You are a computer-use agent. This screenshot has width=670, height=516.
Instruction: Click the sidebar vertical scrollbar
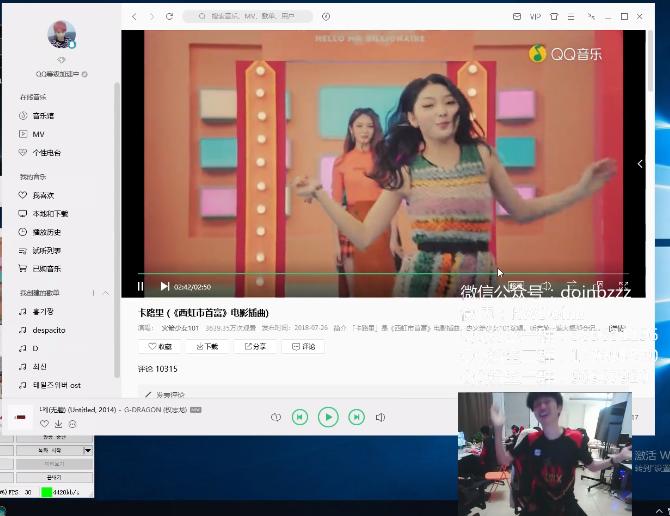[x=117, y=231]
